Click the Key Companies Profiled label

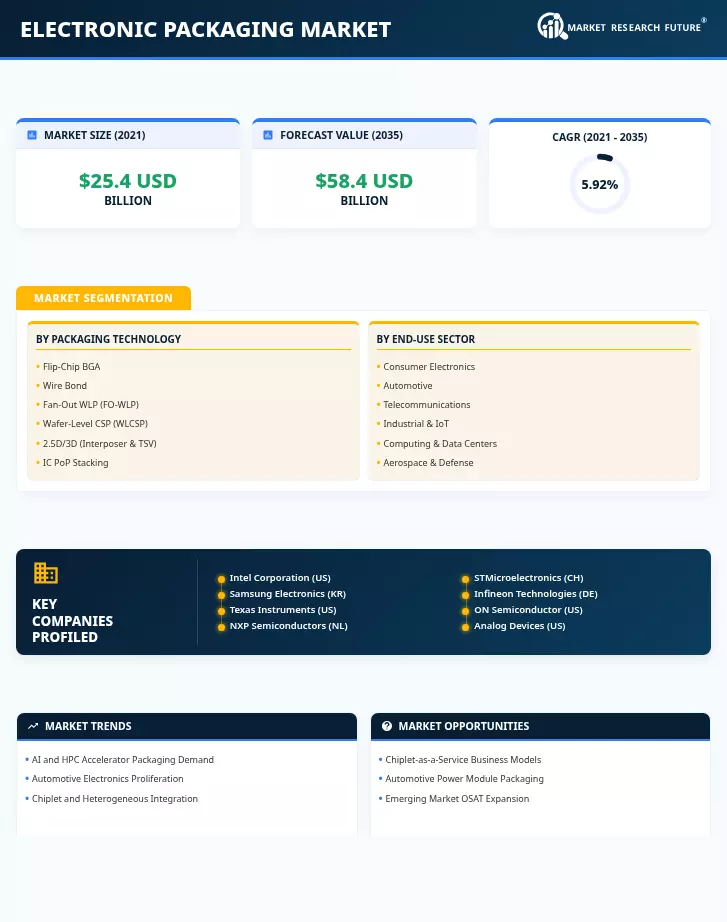(72, 620)
